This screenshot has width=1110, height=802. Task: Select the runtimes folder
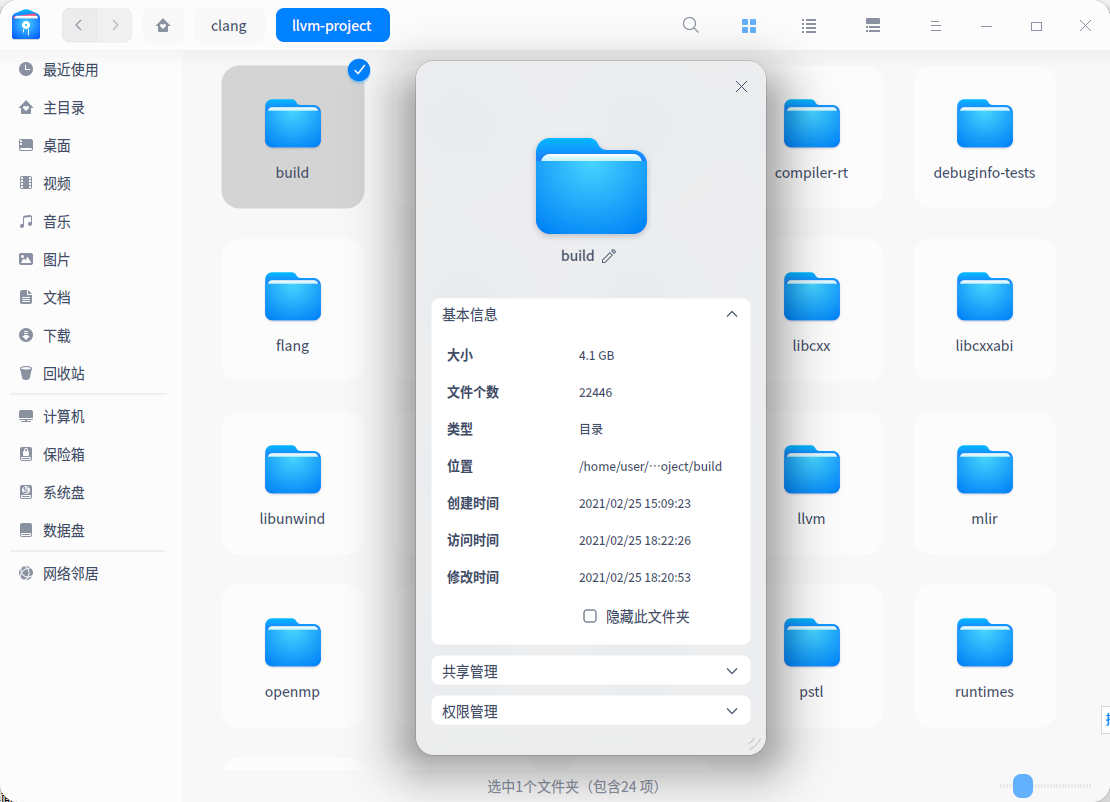985,656
